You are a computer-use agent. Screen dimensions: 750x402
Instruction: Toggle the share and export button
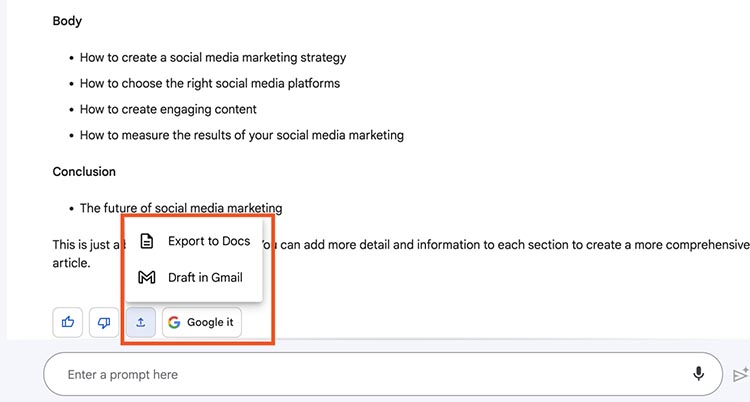pos(141,323)
